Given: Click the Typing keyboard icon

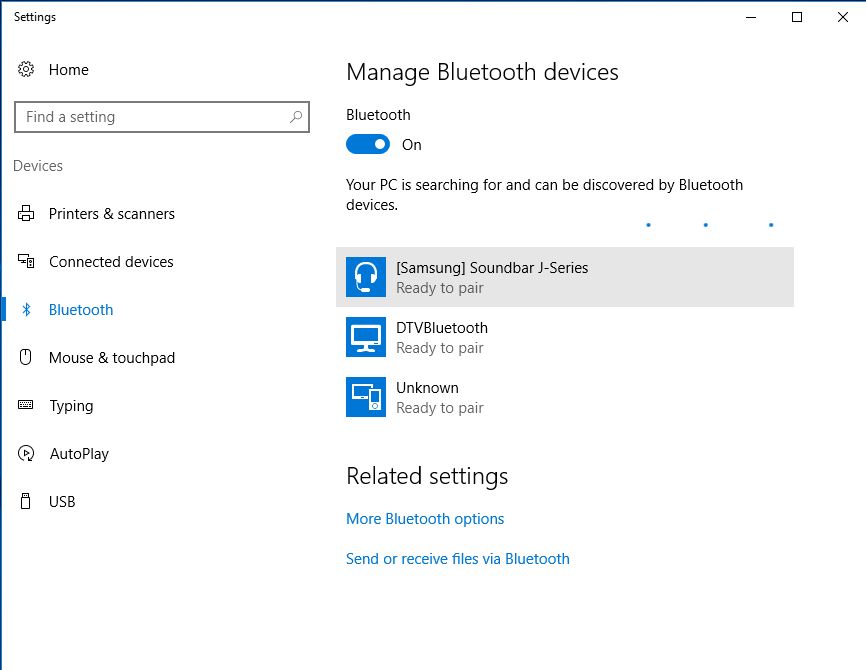Looking at the screenshot, I should (x=26, y=406).
